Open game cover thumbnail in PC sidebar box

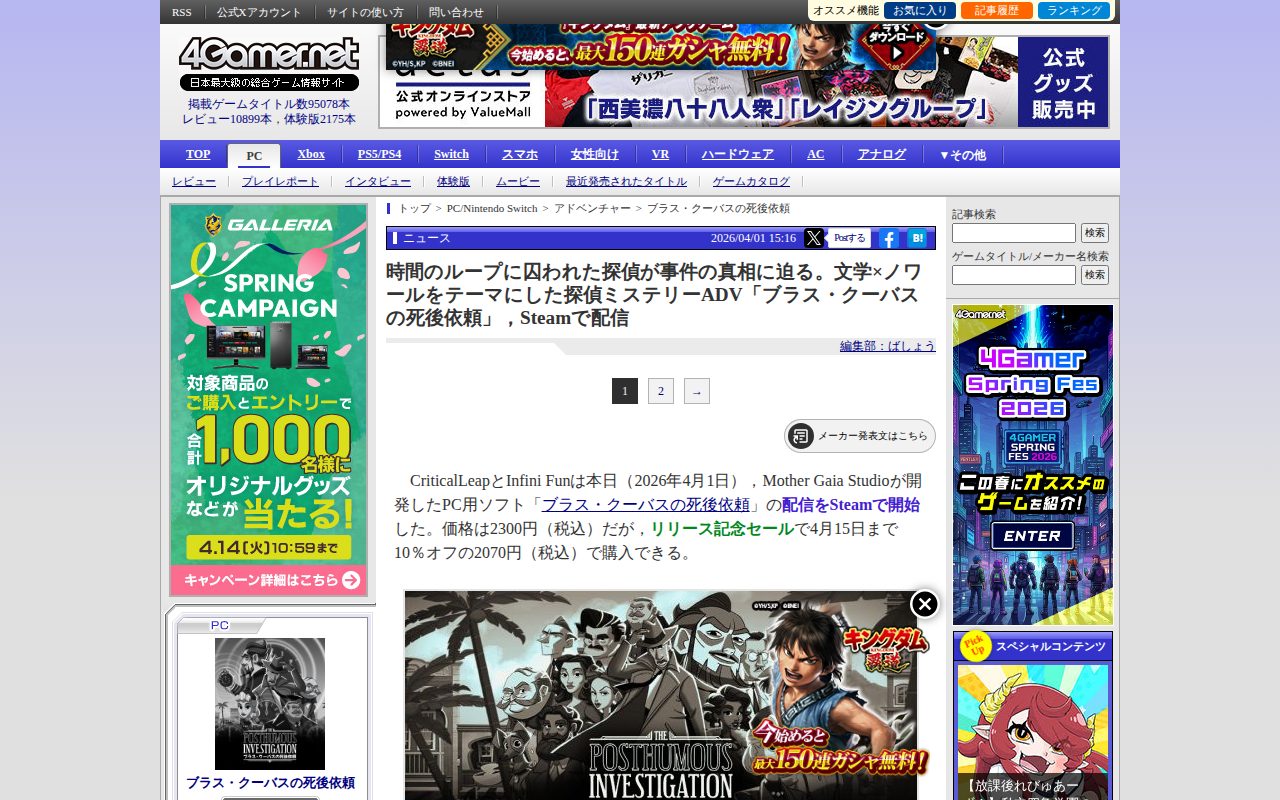(x=270, y=704)
